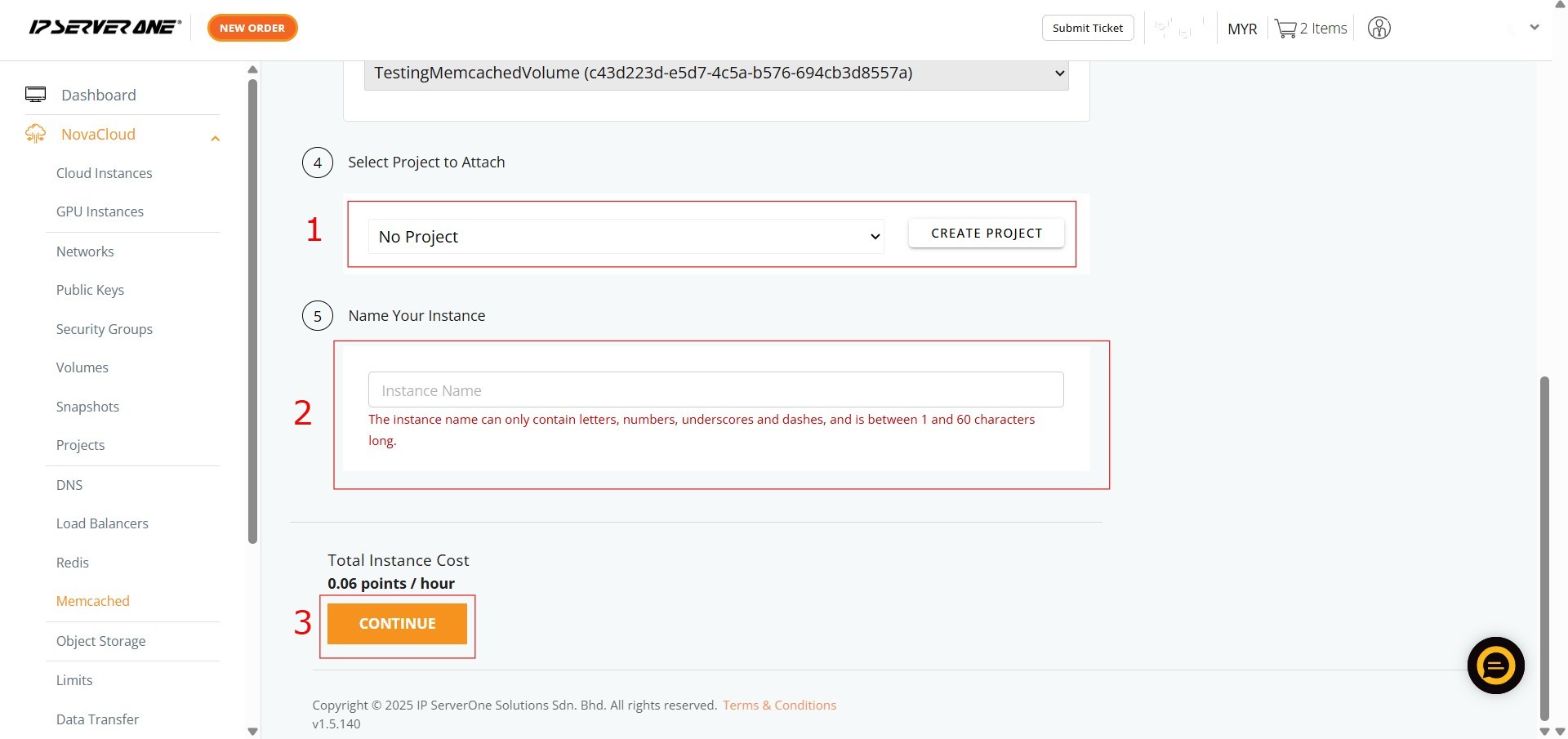
Task: Click the CREATE PROJECT button
Action: (x=986, y=234)
